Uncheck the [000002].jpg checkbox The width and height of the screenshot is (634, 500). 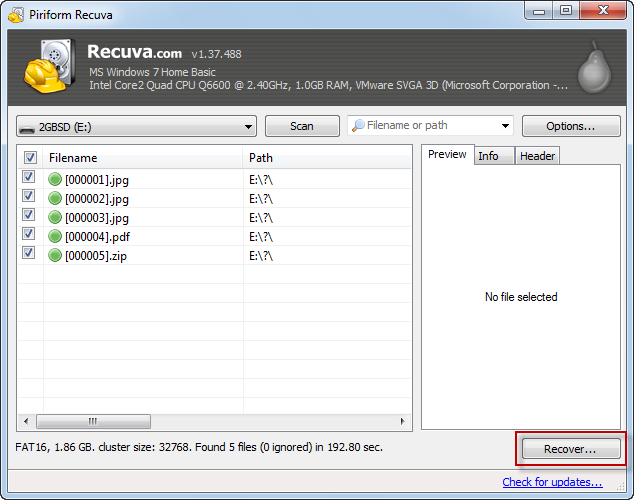coord(28,196)
